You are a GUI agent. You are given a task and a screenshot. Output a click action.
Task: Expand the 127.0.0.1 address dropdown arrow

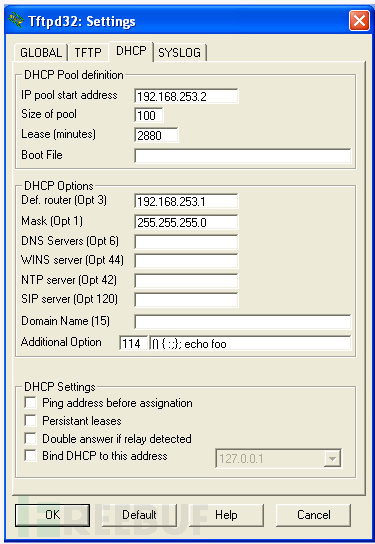pos(332,459)
